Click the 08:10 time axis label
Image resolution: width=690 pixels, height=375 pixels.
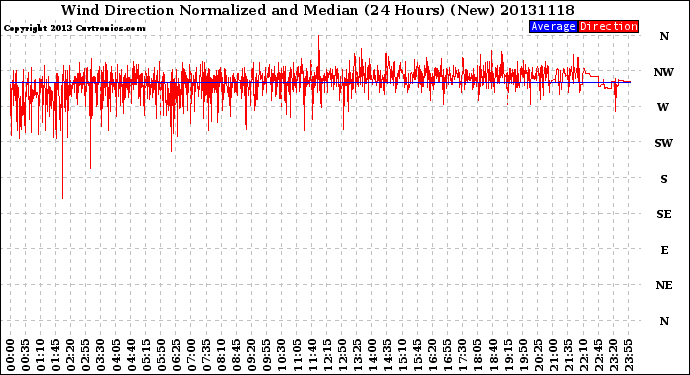(x=221, y=355)
